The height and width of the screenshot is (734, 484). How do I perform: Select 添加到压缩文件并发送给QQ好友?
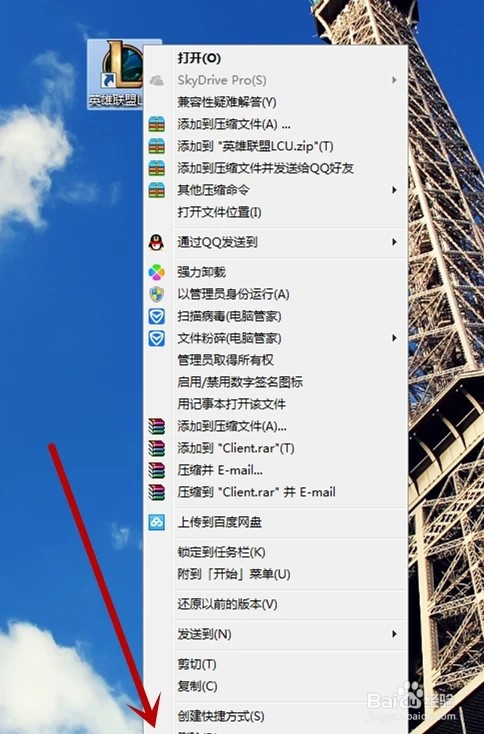275,169
